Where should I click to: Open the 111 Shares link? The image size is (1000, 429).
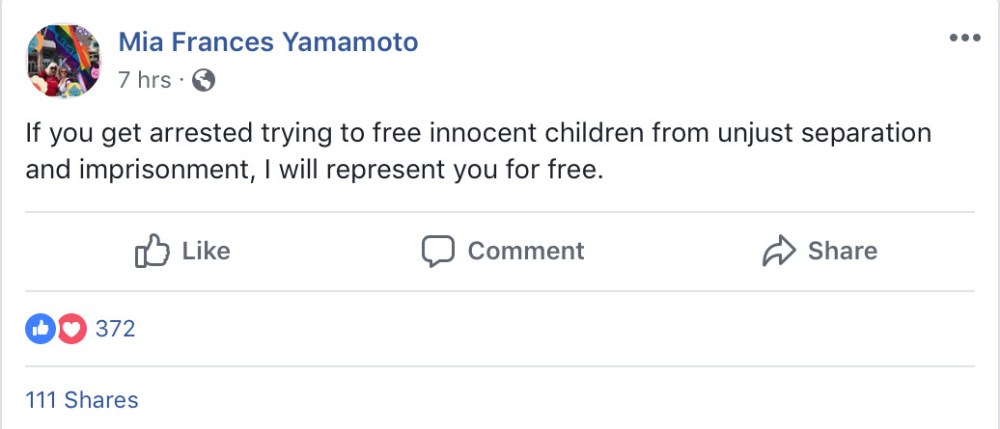coord(82,400)
